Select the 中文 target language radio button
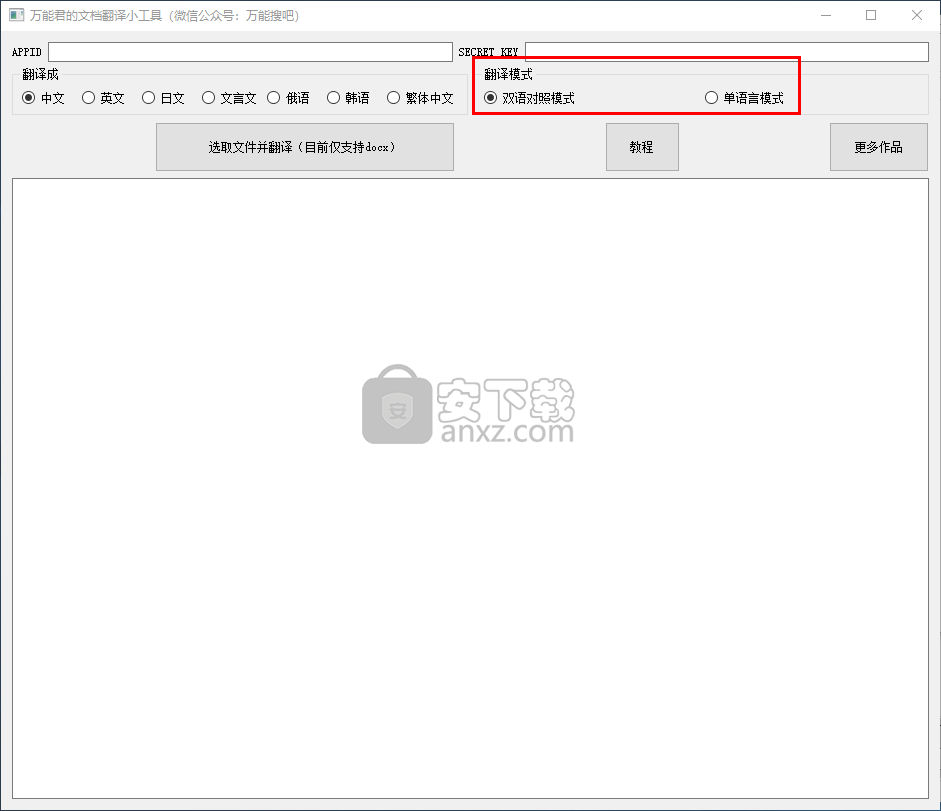The height and width of the screenshot is (811, 941). click(x=43, y=98)
